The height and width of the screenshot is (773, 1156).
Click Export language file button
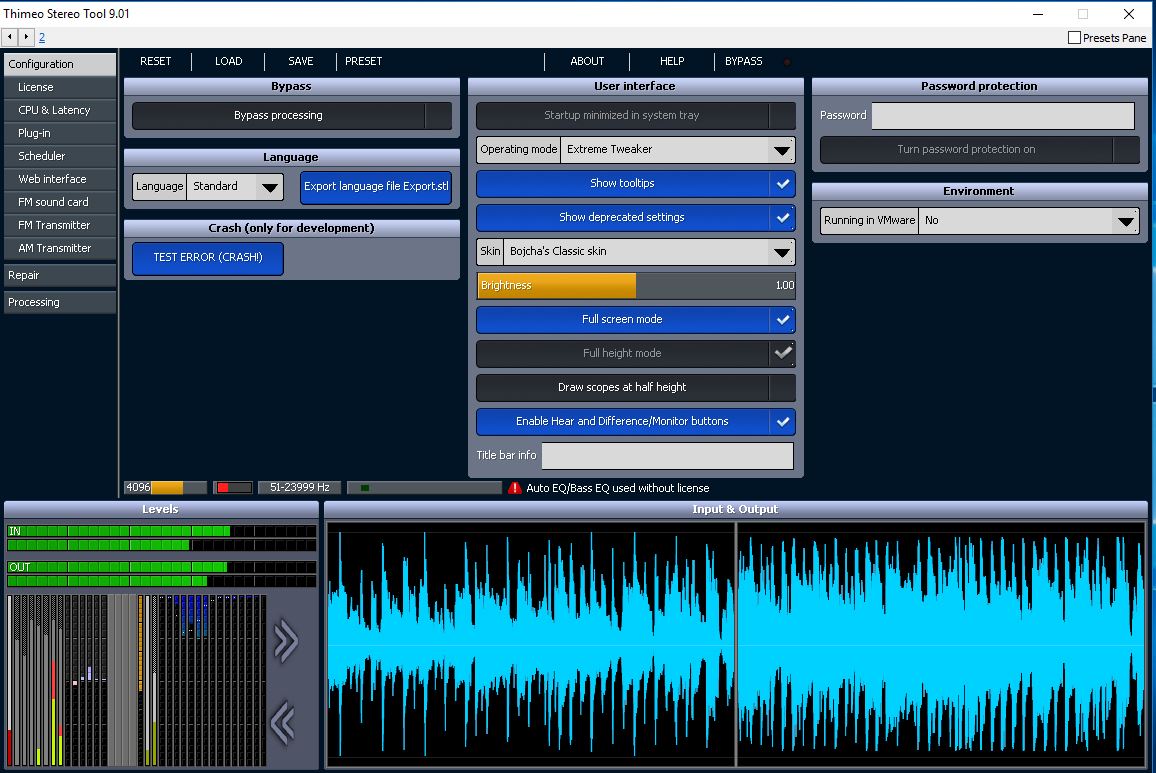click(x=376, y=187)
